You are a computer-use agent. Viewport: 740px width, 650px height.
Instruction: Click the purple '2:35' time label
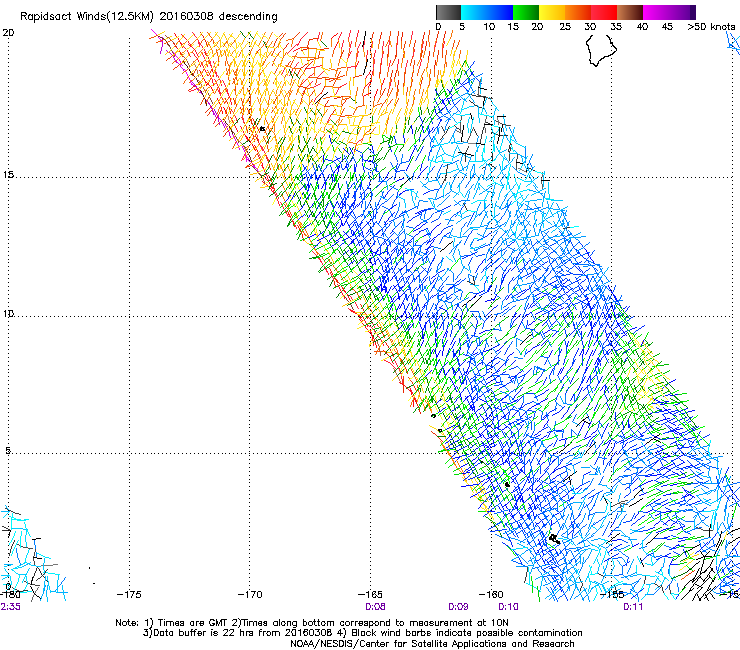[x=10, y=607]
